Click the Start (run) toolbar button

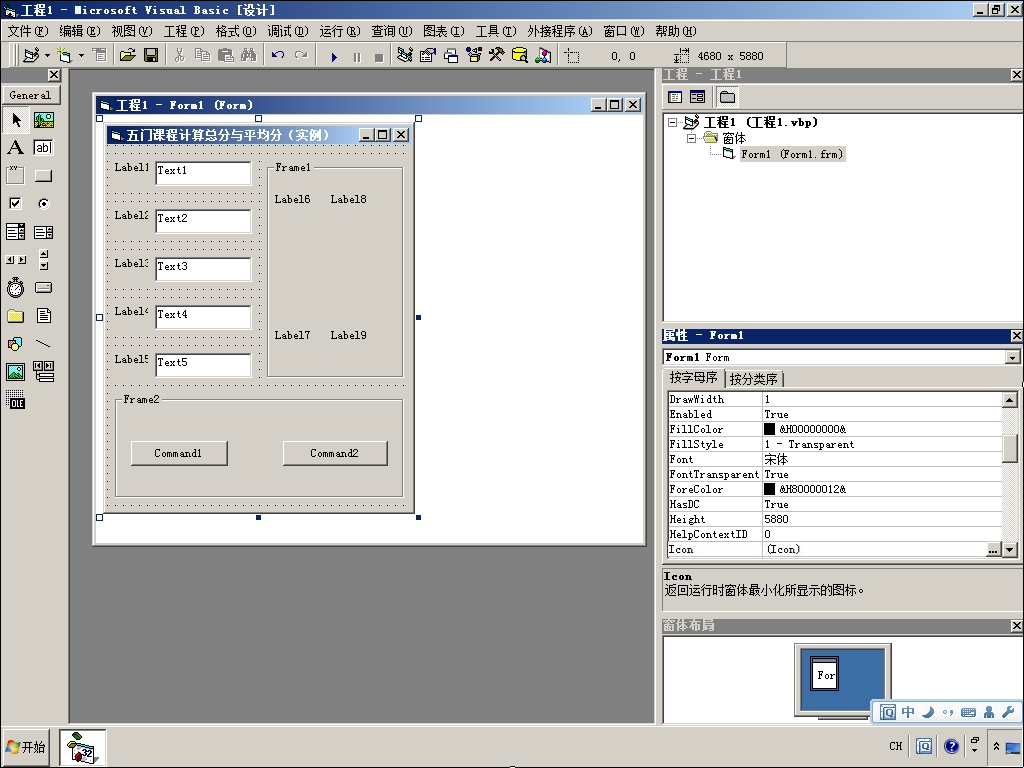point(334,57)
